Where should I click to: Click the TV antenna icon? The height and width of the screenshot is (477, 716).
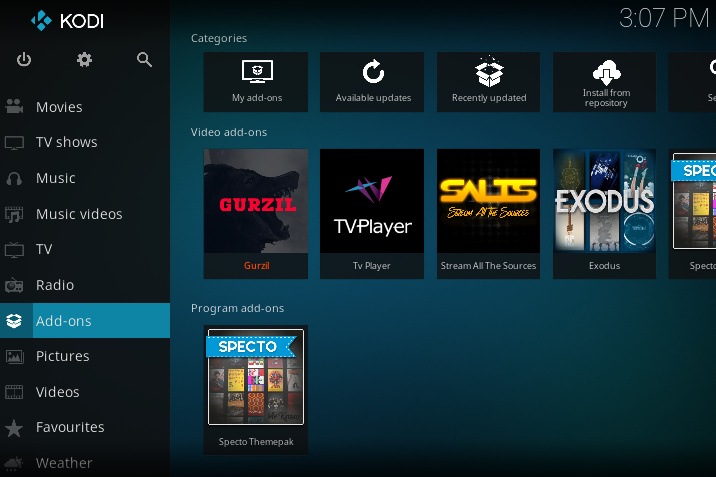pos(14,250)
